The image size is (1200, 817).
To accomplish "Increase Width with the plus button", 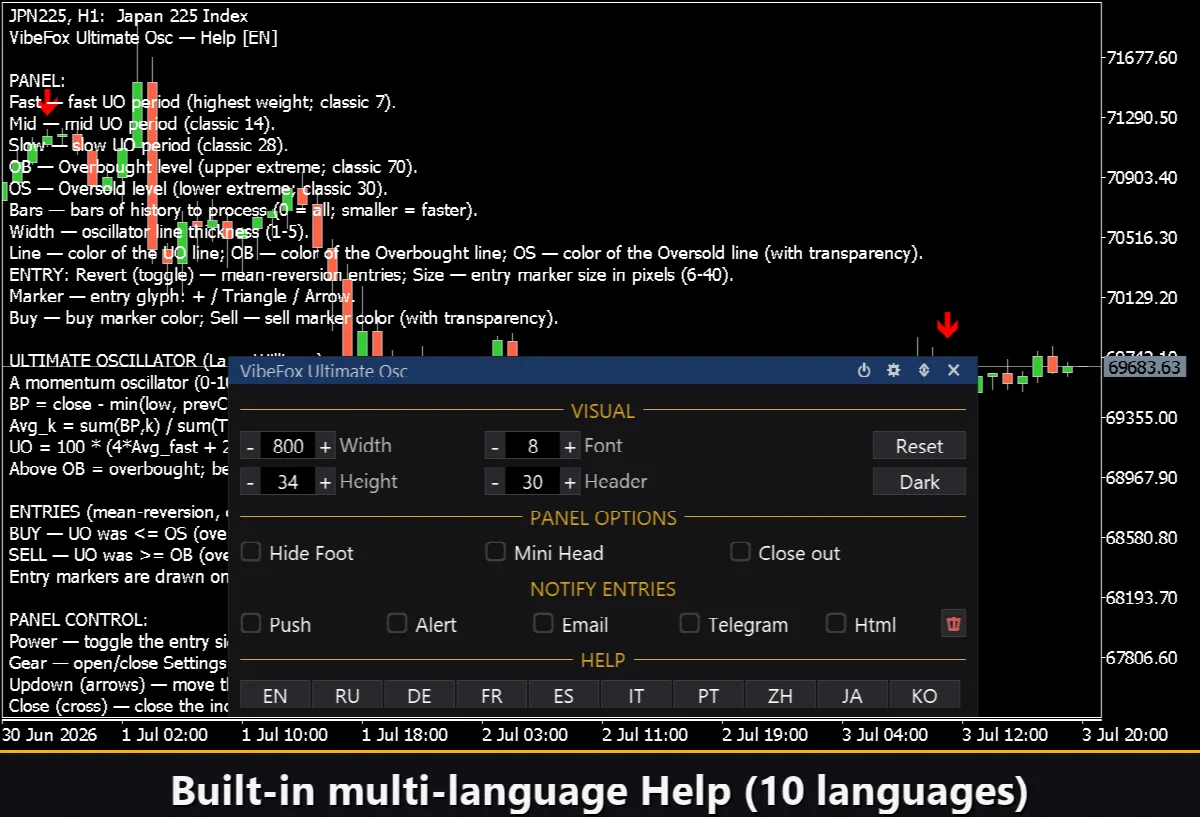I will tap(325, 446).
